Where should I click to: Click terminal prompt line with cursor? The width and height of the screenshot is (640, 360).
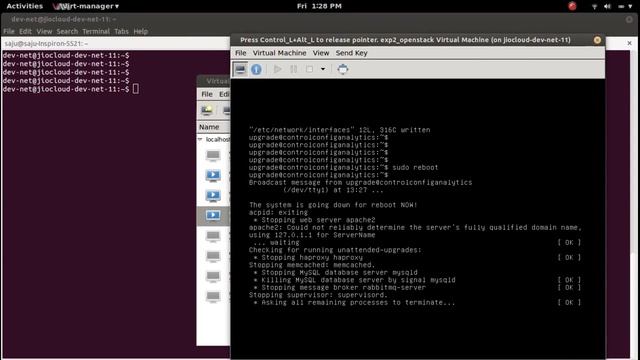(70, 89)
